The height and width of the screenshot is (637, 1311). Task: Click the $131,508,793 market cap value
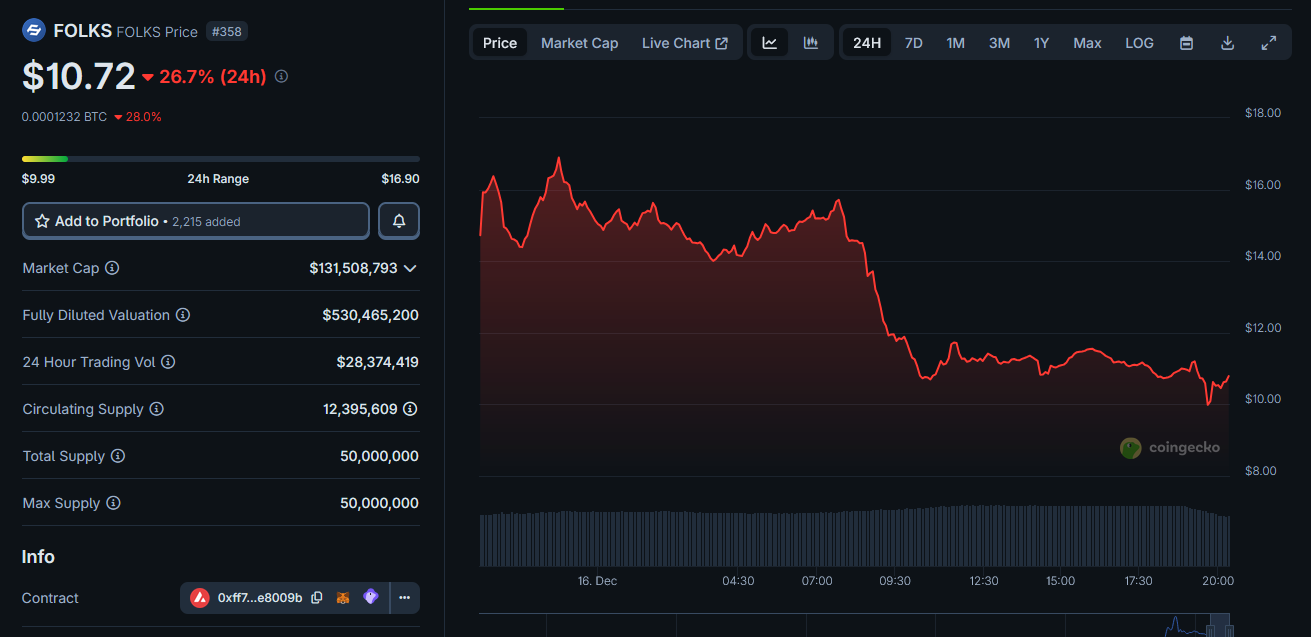(353, 268)
